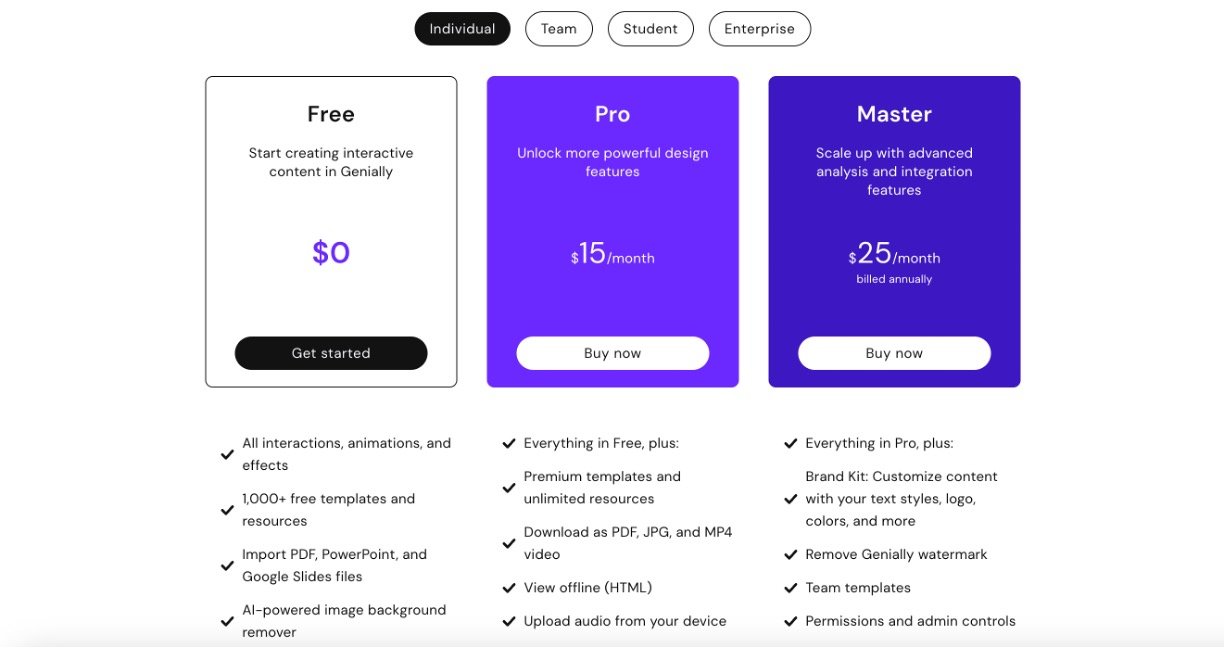The image size is (1224, 648).
Task: Click the checkmark next to the Brand Kit feature
Action: tap(791, 499)
